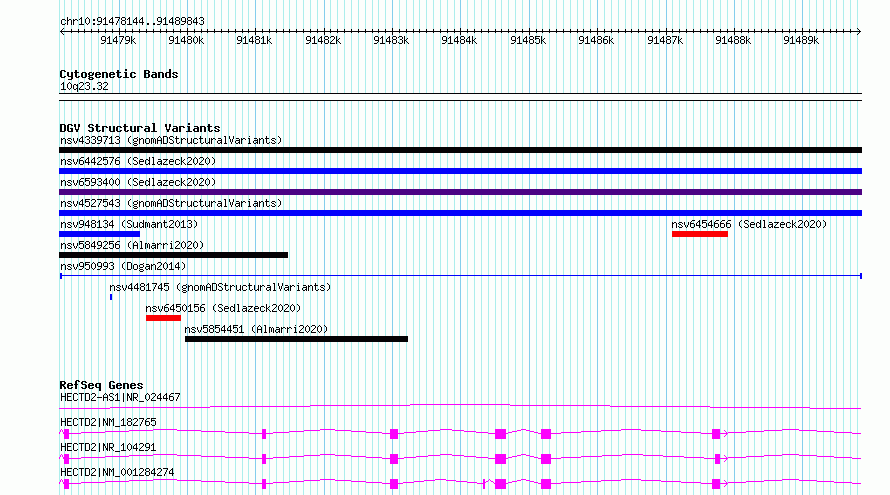Select the short blue nsv948134 Sudmant2013 bar
Viewport: 890px width, 495px height.
click(x=99, y=234)
